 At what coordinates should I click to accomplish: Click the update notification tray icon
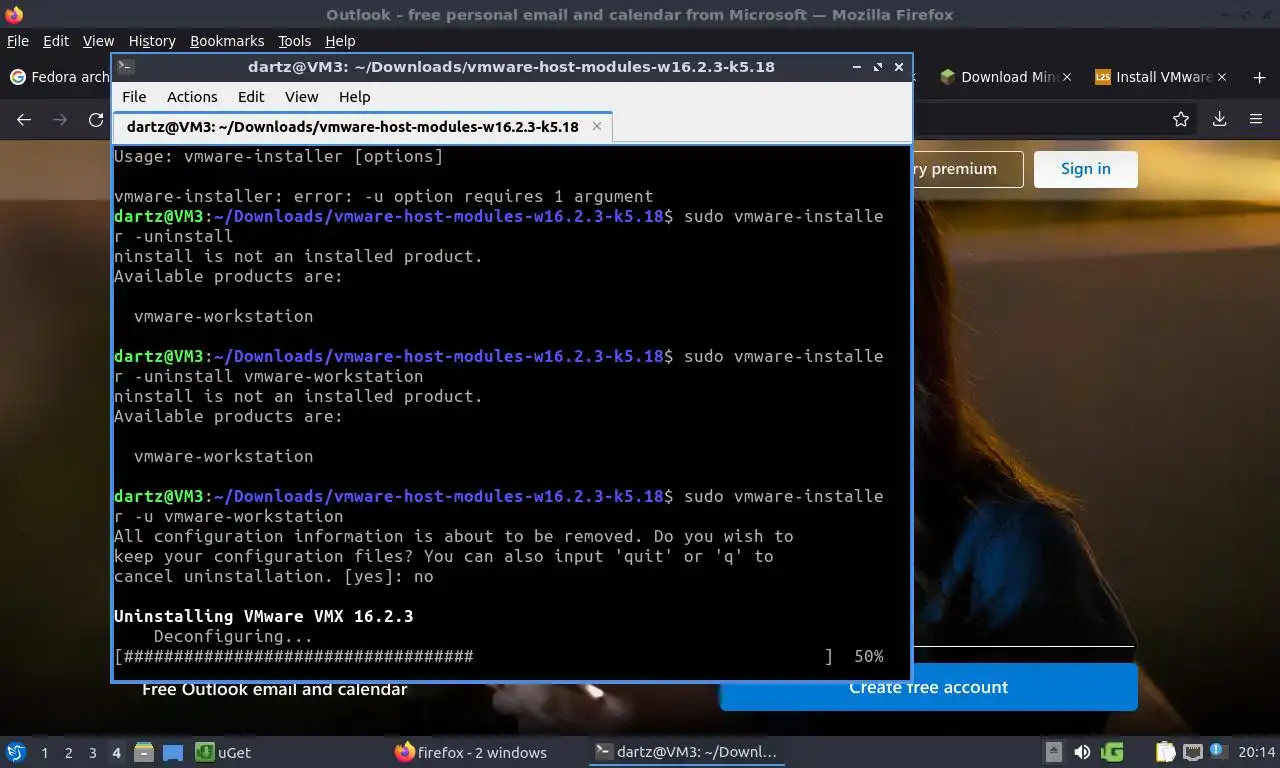click(x=1219, y=751)
